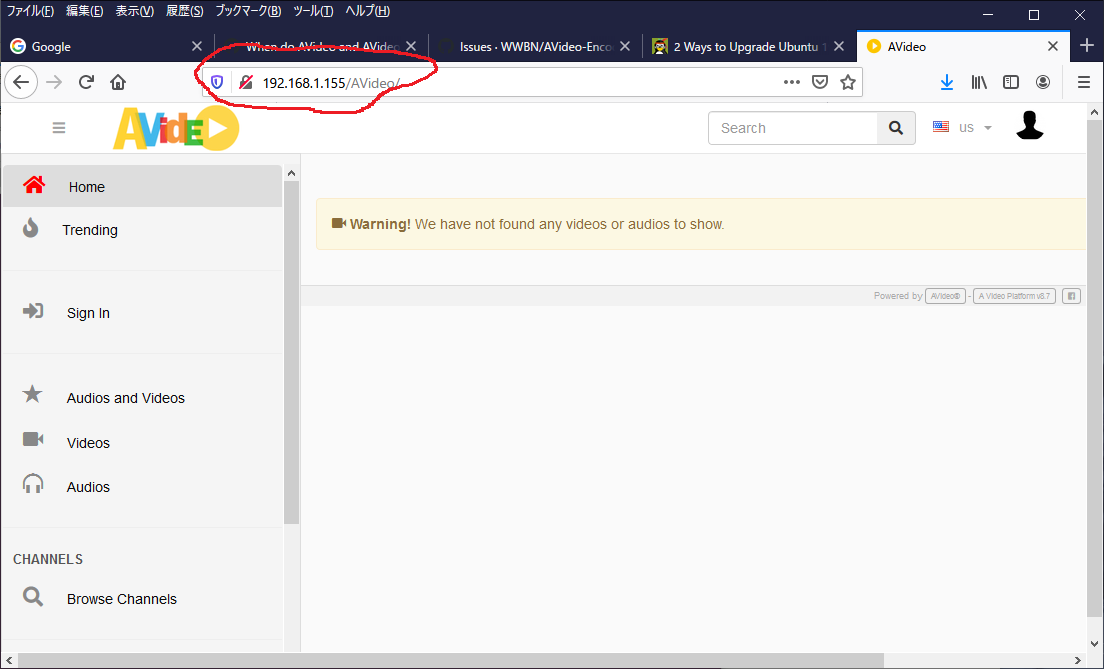Click A Video Platform v8.7 badge
This screenshot has width=1104, height=669.
pyautogui.click(x=1014, y=296)
